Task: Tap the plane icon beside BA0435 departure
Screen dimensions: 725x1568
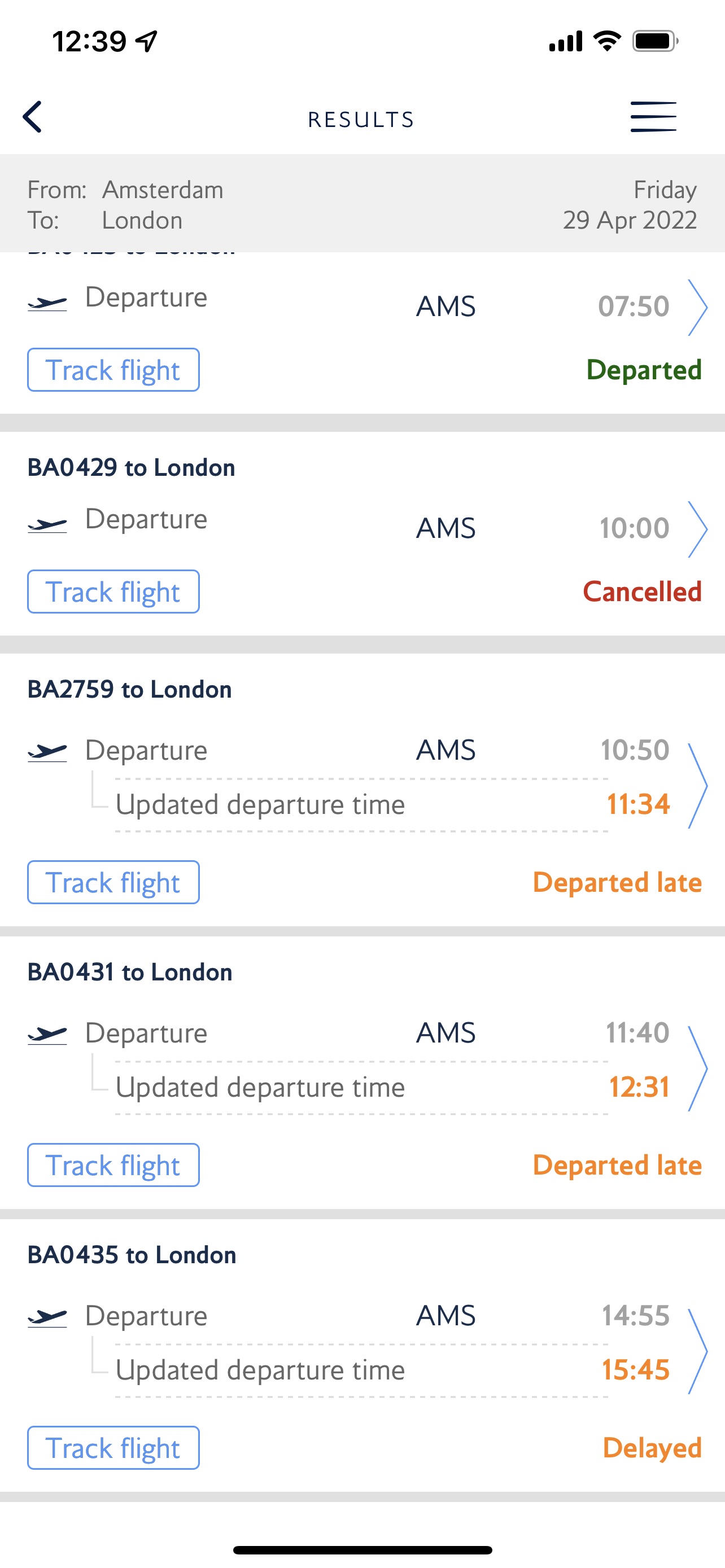Action: [47, 1318]
